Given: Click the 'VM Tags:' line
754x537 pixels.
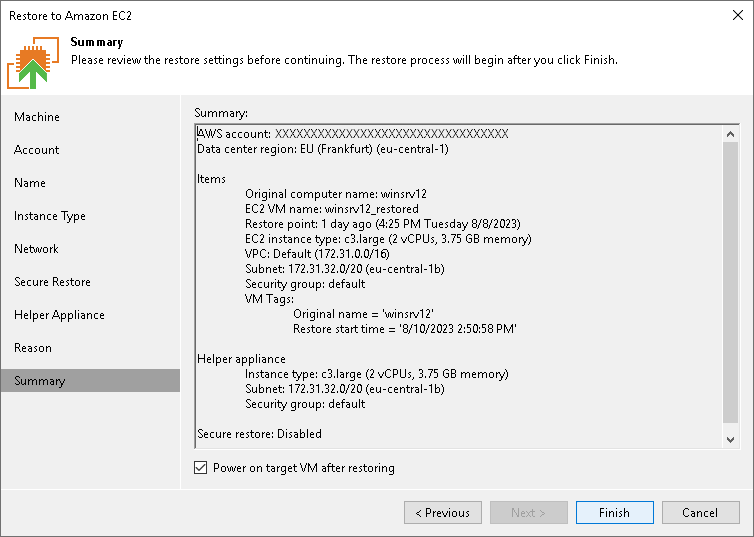Looking at the screenshot, I should (x=269, y=299).
